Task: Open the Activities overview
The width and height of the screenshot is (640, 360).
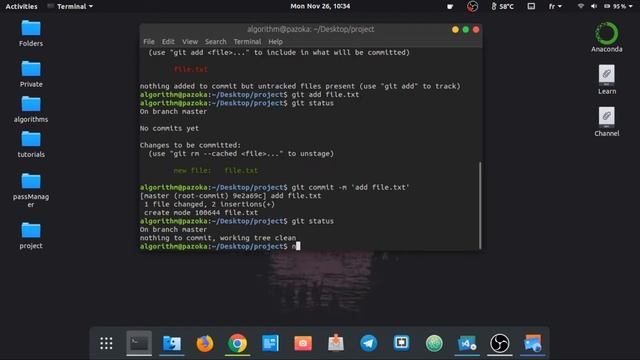Action: tap(21, 6)
